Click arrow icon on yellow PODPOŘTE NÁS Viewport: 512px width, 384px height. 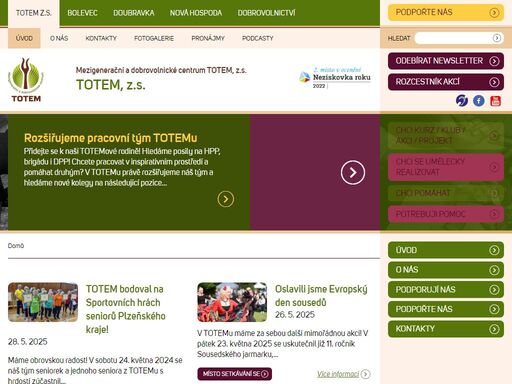click(x=494, y=13)
